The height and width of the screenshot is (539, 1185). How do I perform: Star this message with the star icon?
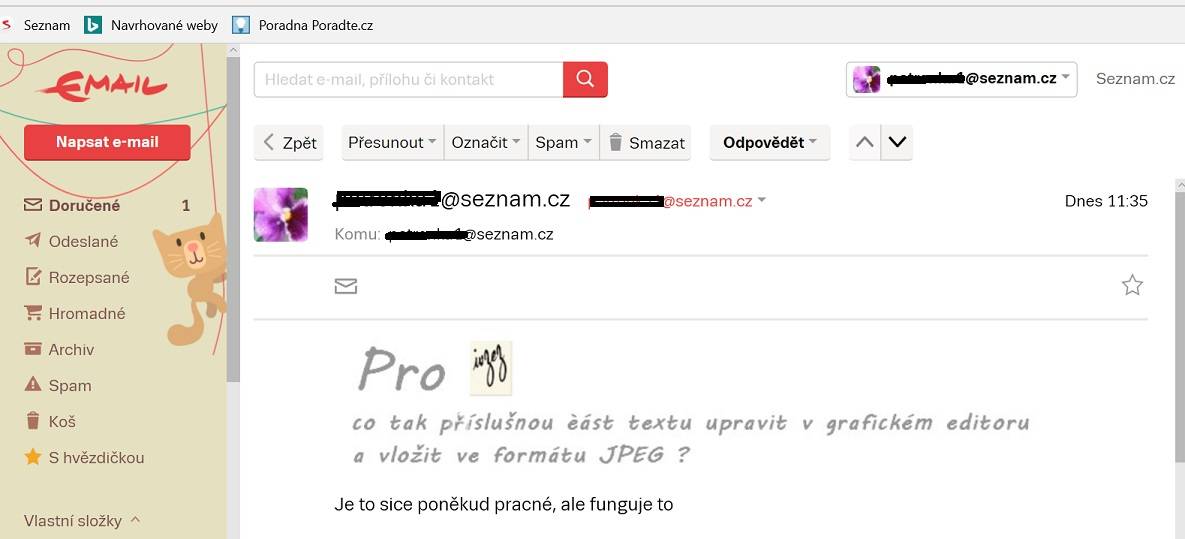coord(1131,285)
